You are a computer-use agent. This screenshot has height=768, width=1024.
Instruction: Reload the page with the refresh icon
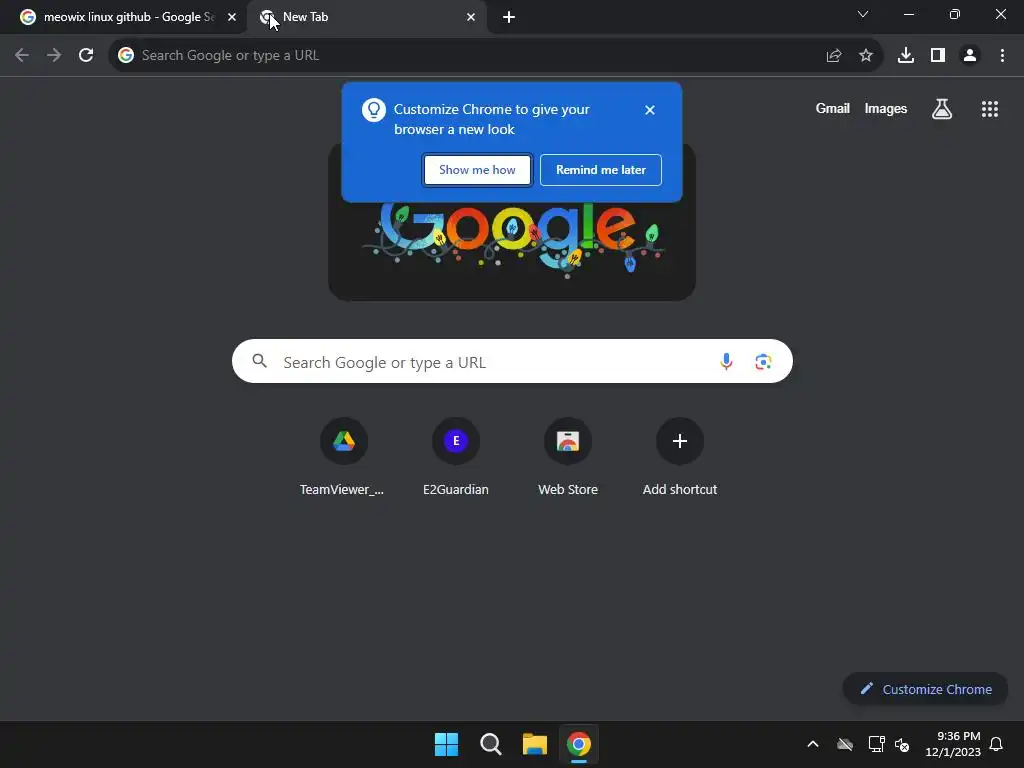pos(86,56)
